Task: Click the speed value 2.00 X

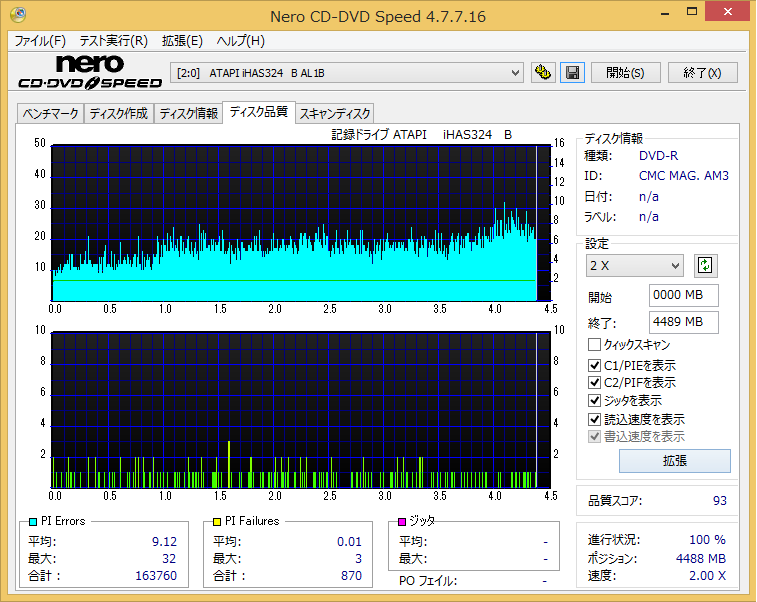Action: (707, 575)
